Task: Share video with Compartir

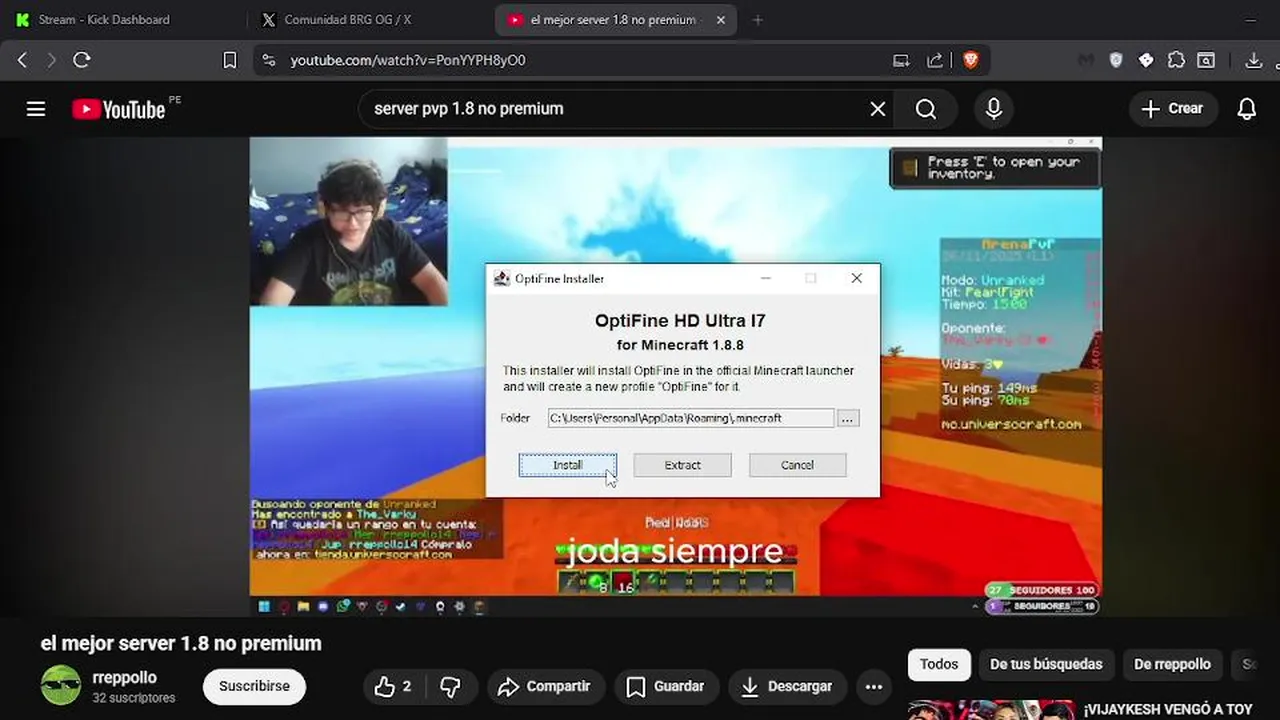Action: pyautogui.click(x=545, y=686)
